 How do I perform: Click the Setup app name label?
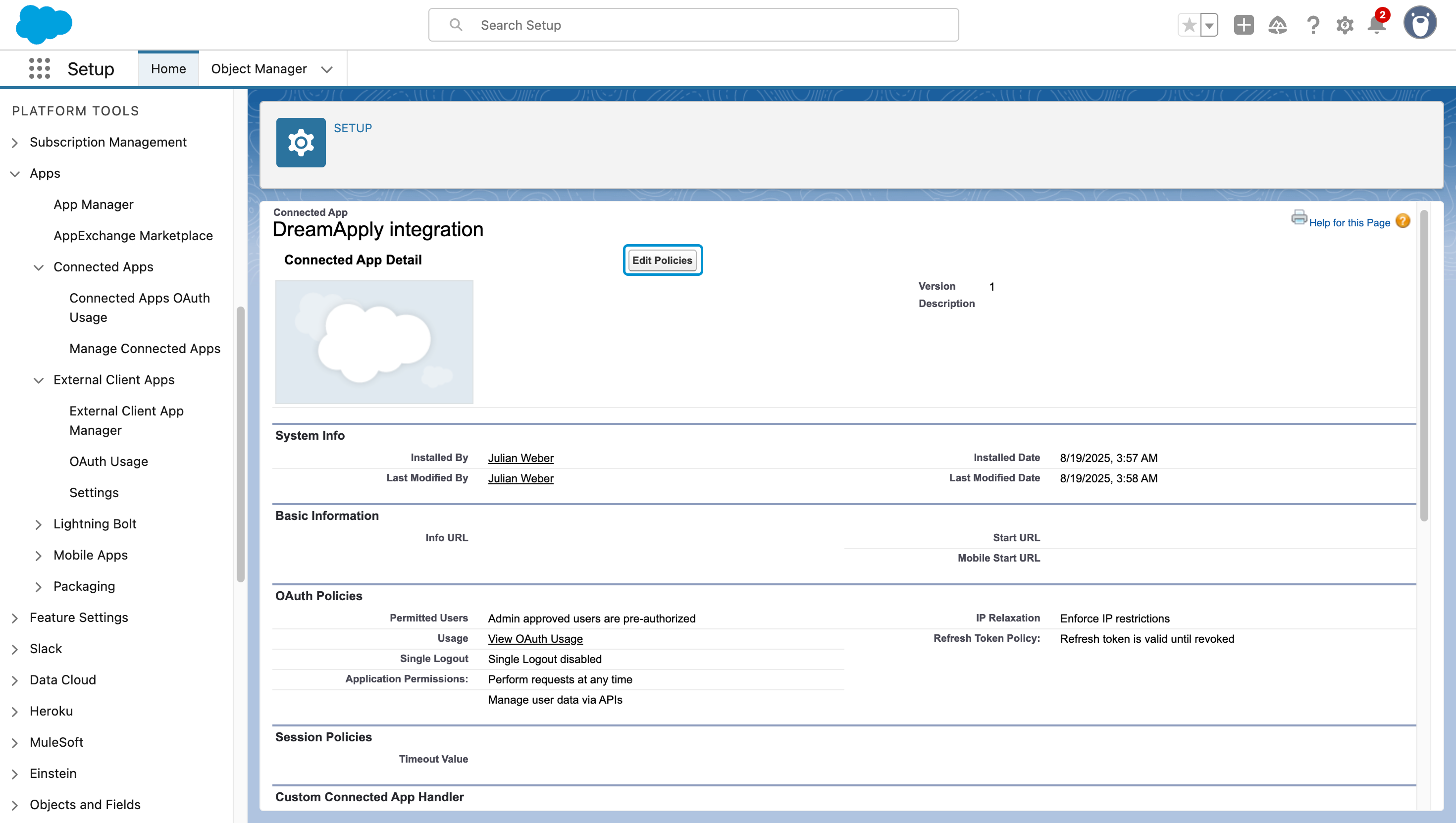point(91,68)
